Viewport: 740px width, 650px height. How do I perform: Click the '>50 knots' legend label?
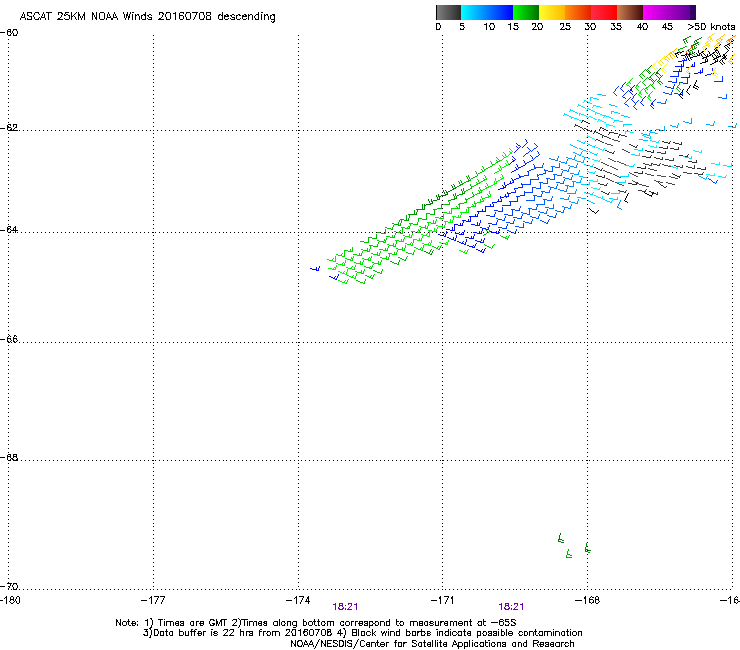[x=711, y=27]
